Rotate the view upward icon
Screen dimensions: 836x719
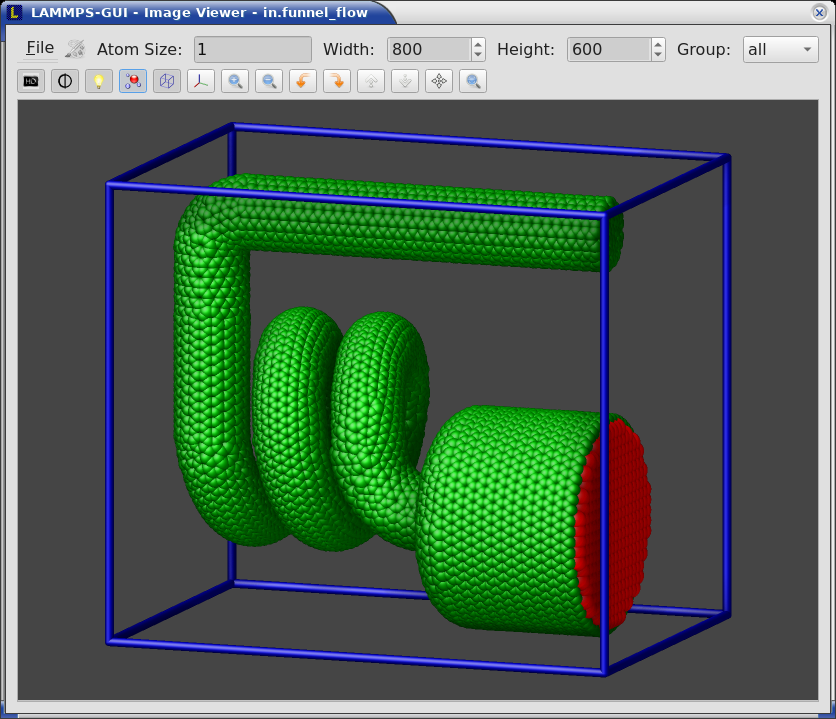tap(371, 82)
